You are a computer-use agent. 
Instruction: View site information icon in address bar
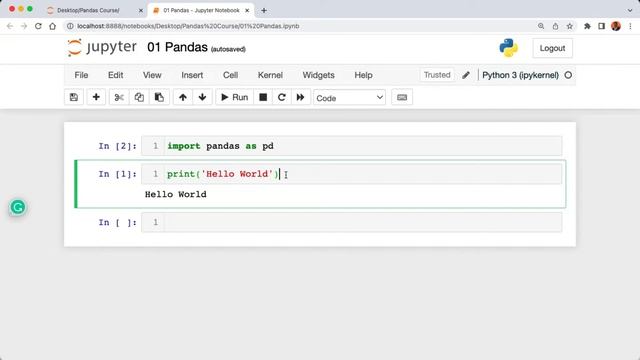coord(70,26)
